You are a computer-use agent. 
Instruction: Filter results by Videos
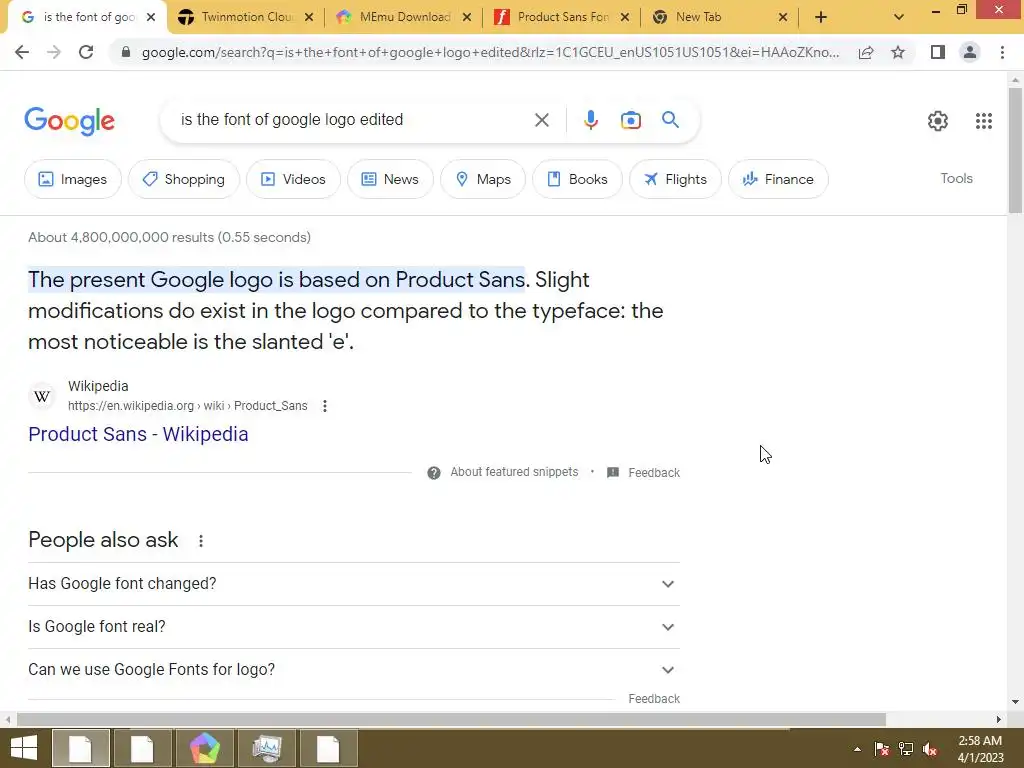(x=293, y=179)
